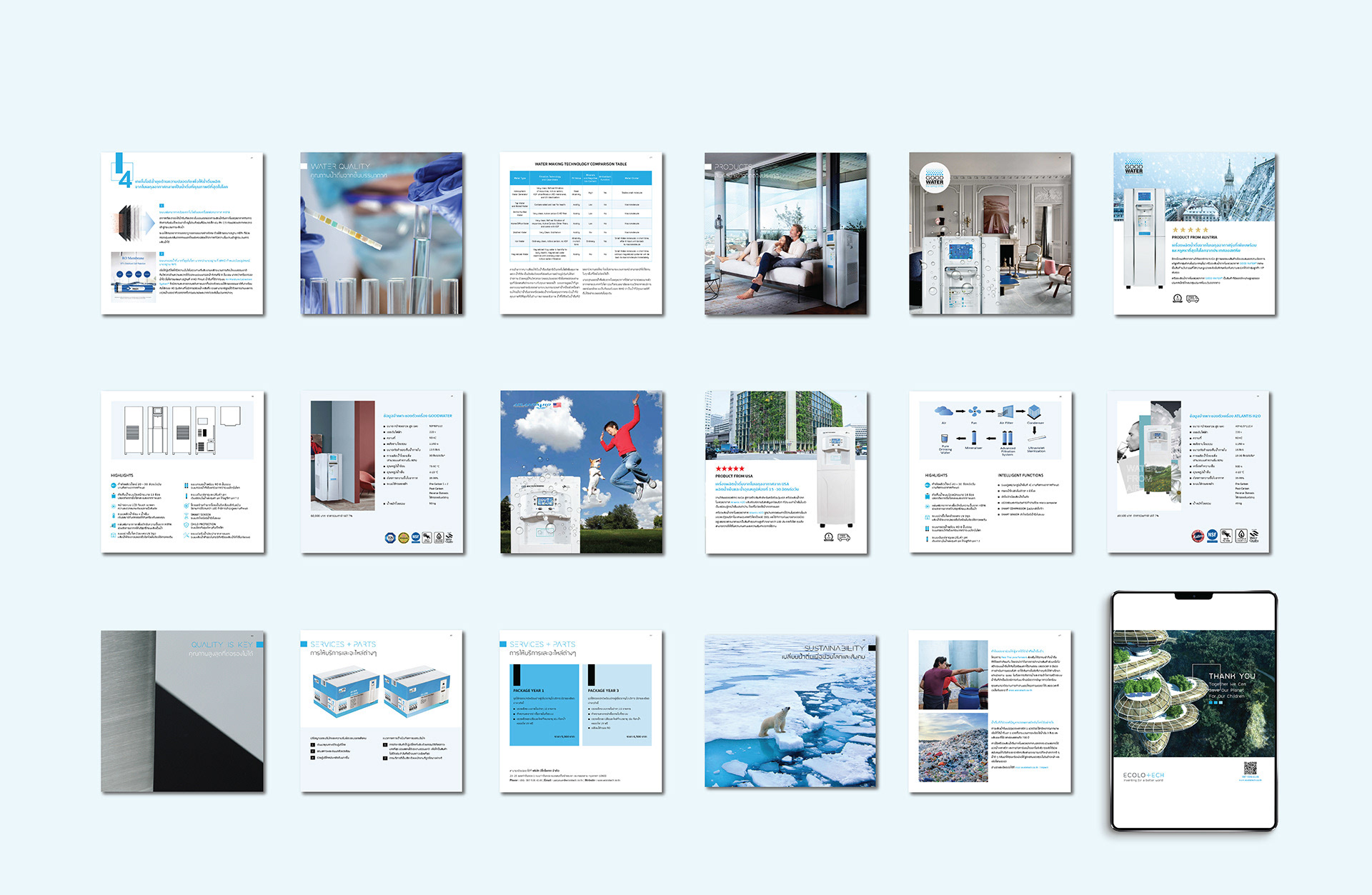Click the RO Membrane diagram on first page
The width and height of the screenshot is (1372, 895).
pos(134,276)
